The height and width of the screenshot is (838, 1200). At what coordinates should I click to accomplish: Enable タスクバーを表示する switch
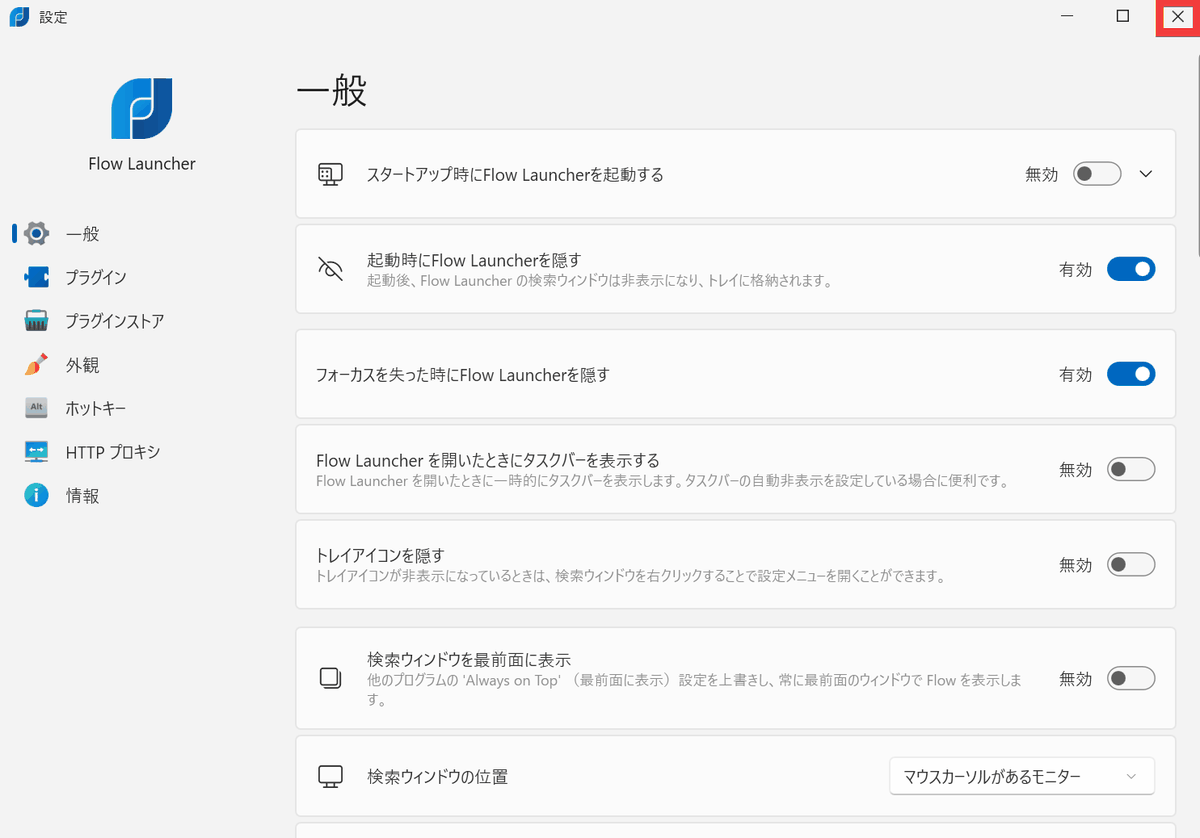point(1131,469)
